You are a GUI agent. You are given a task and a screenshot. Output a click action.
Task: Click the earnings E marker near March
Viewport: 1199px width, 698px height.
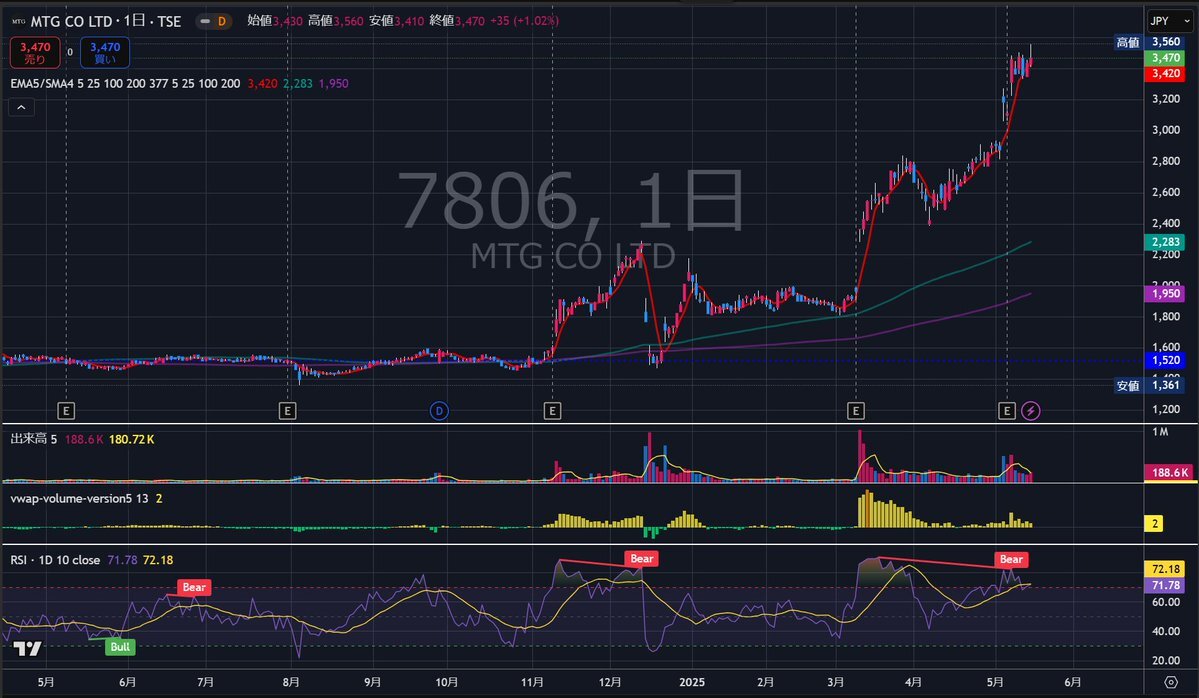[x=856, y=411]
